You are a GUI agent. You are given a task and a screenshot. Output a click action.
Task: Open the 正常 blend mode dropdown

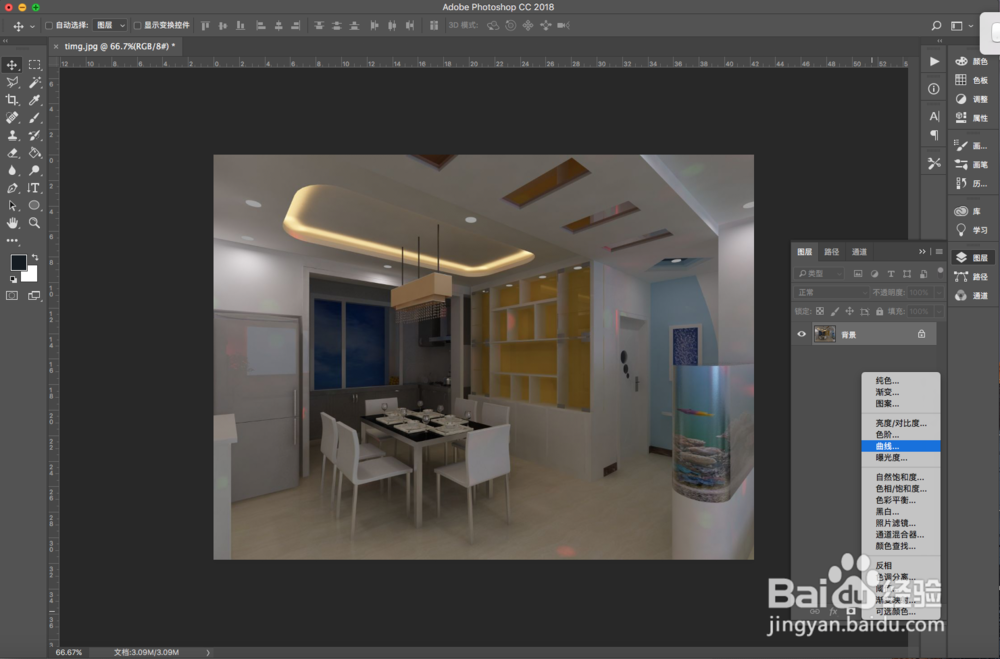point(832,292)
